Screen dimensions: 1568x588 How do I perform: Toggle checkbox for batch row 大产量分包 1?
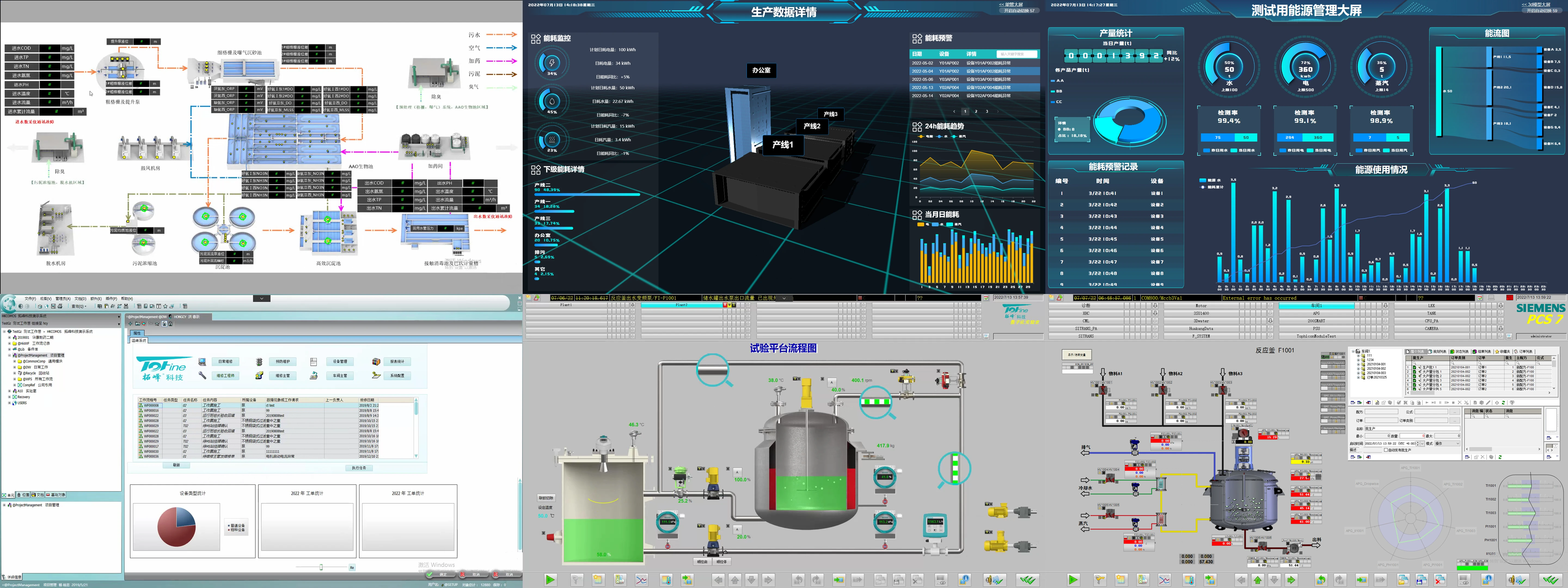[1415, 372]
